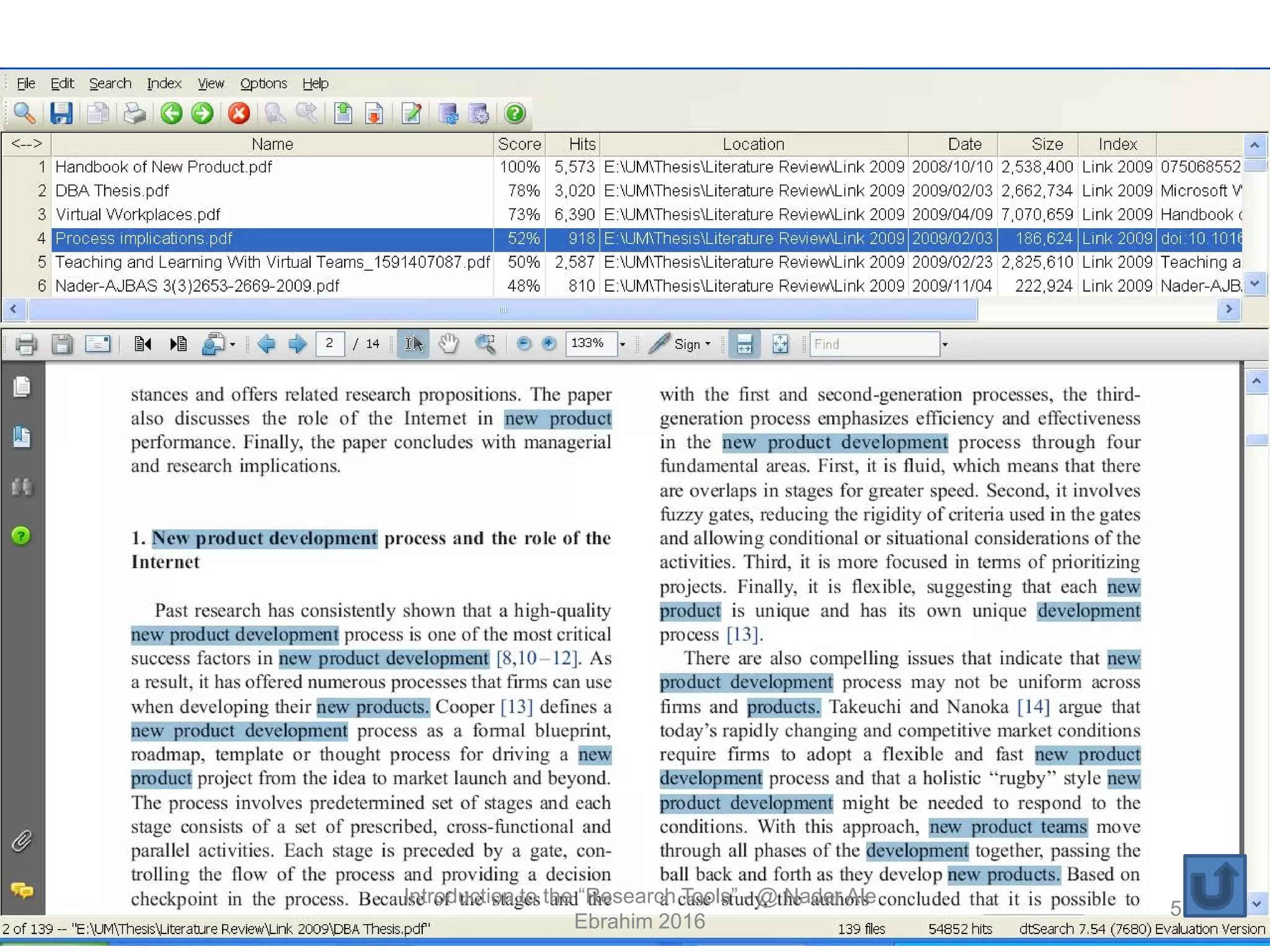Click the results list horizontal scrollbar thumb
Viewport: 1270px width, 952px height.
click(x=503, y=309)
